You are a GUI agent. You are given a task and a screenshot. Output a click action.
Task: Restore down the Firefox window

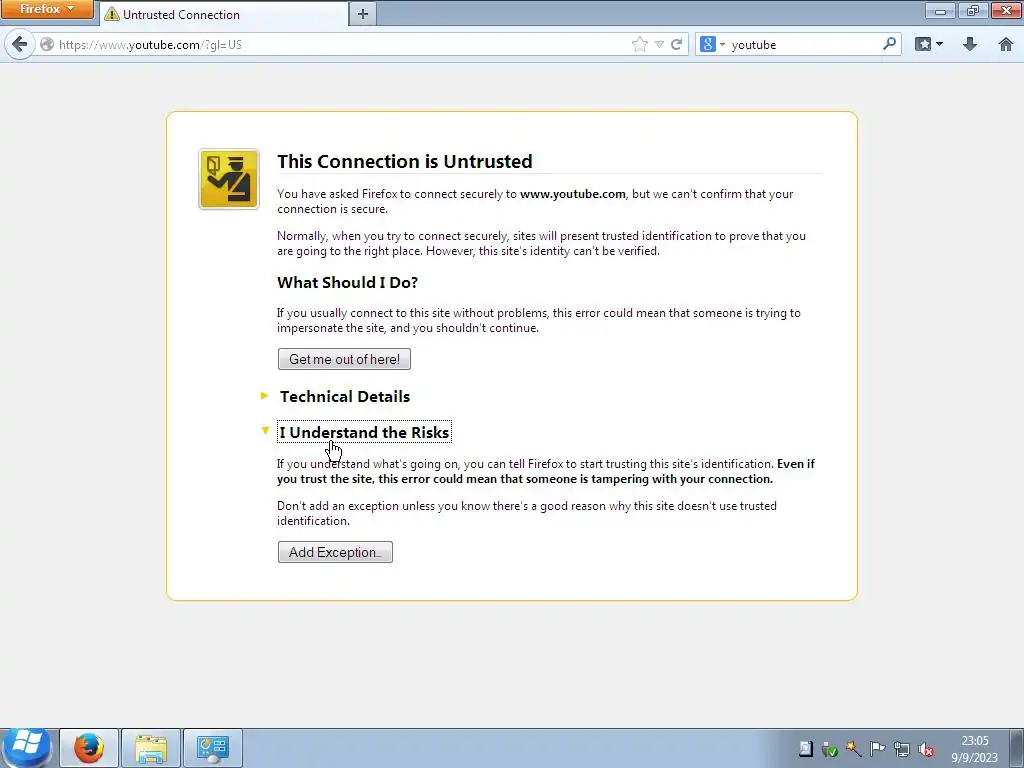pyautogui.click(x=973, y=10)
